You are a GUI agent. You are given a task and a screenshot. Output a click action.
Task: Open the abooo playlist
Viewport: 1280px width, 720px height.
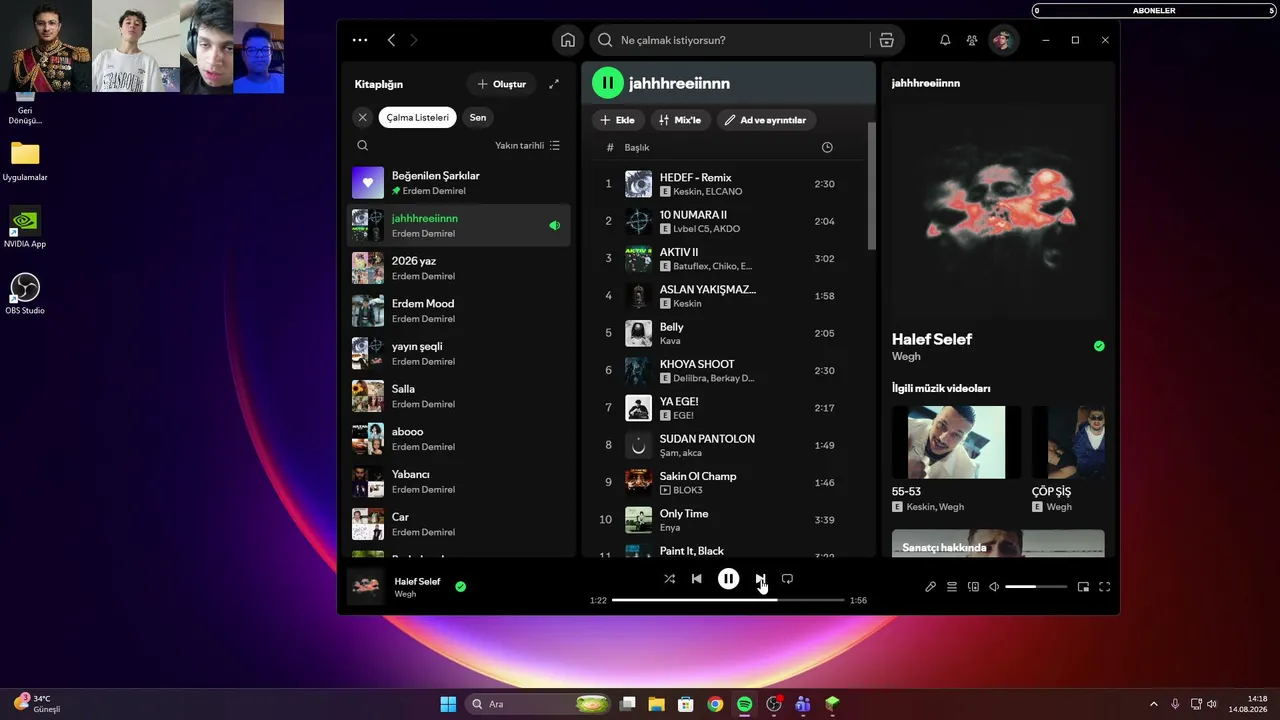[459, 439]
